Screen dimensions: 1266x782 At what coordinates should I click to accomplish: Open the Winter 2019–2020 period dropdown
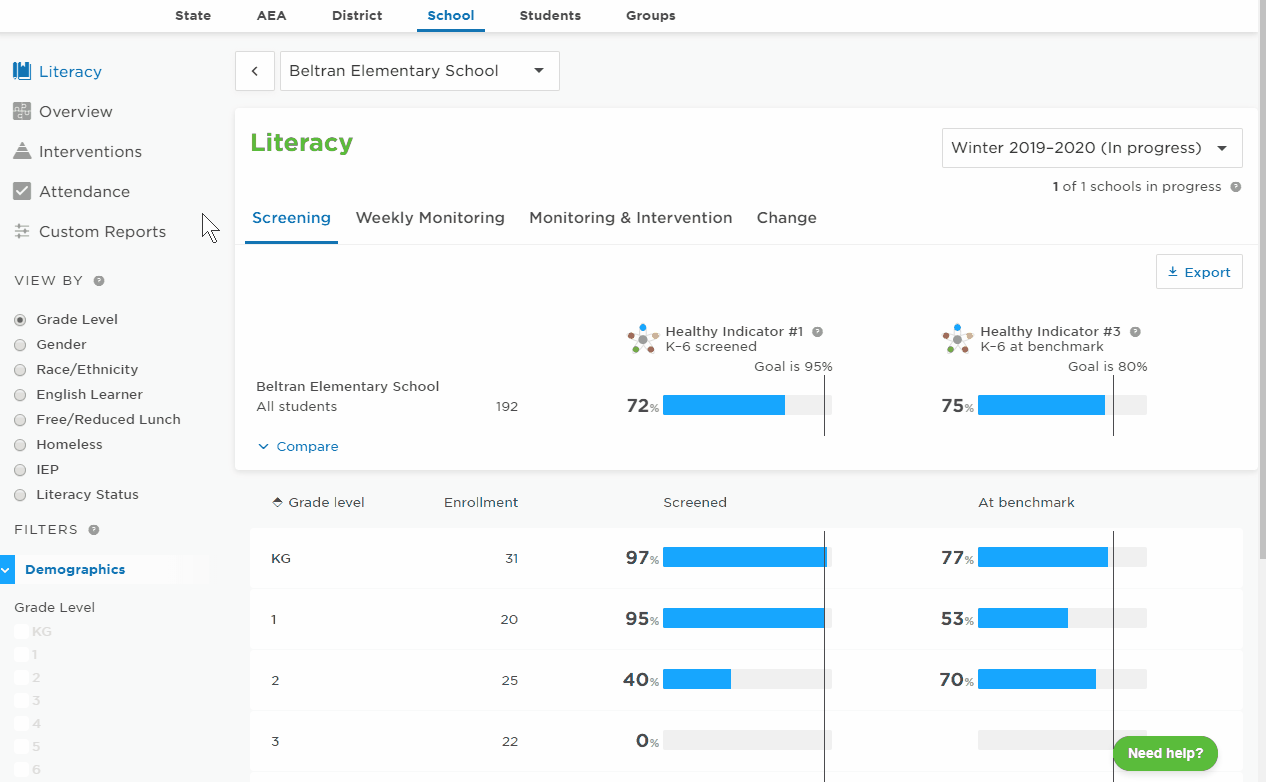[x=1092, y=148]
